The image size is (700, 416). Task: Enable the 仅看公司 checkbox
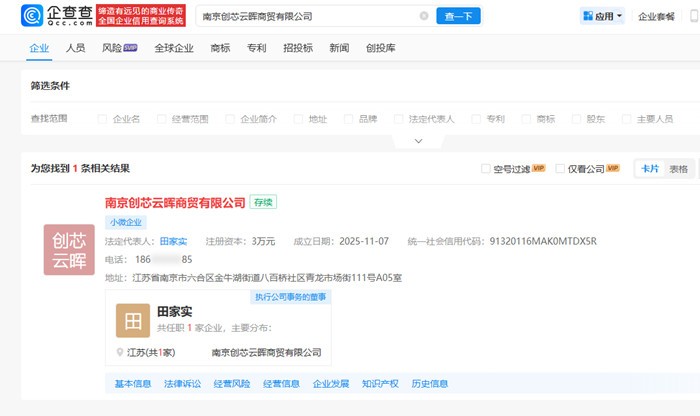tap(560, 169)
